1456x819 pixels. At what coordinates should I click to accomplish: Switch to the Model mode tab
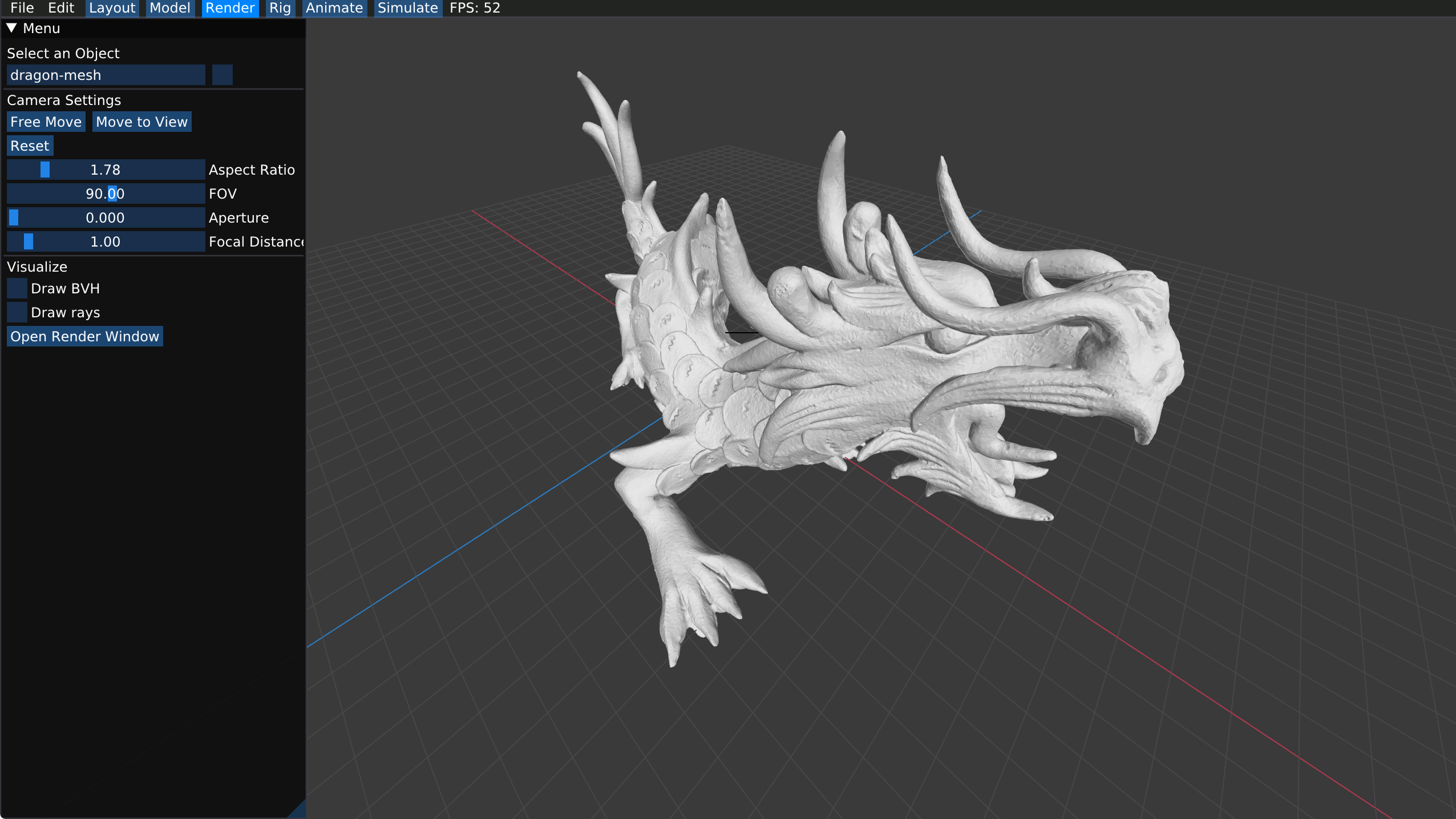(x=170, y=8)
